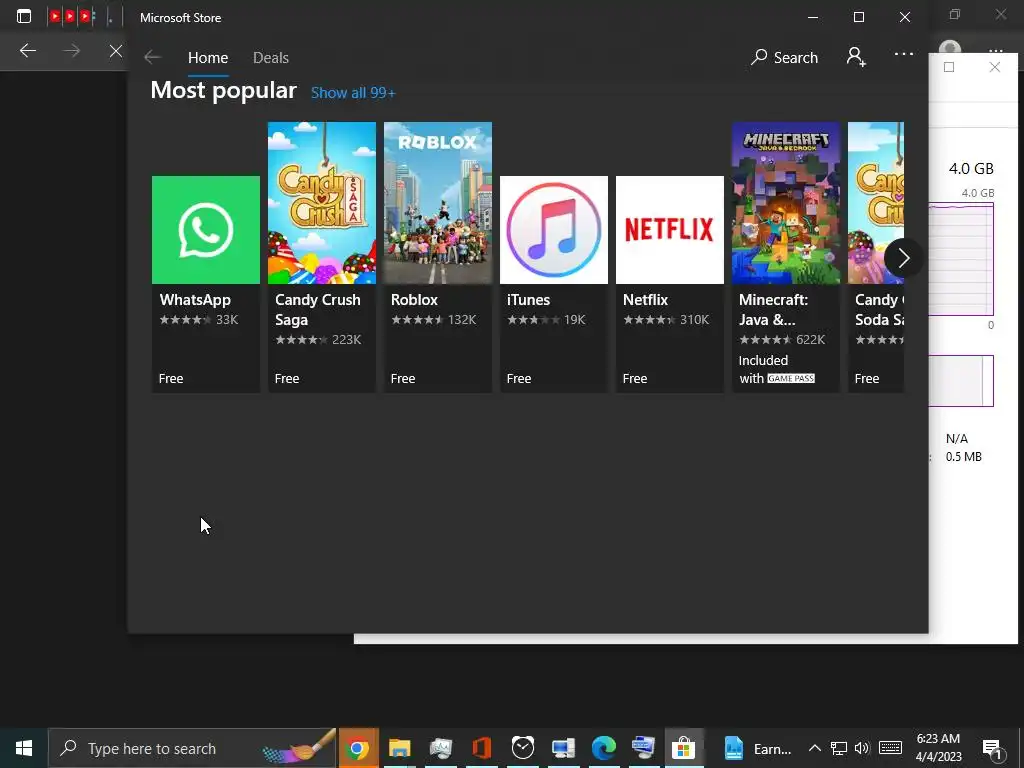The height and width of the screenshot is (768, 1024).
Task: Open Minecraft: Java & Bedrock artwork
Action: tap(786, 202)
